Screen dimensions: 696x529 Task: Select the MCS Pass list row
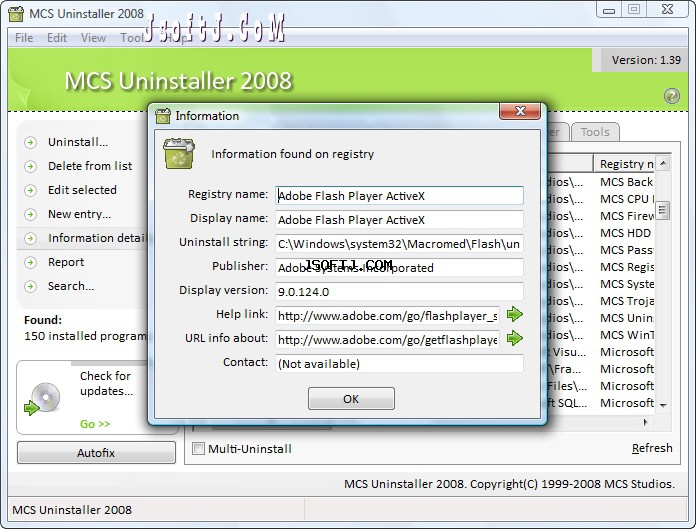[626, 250]
